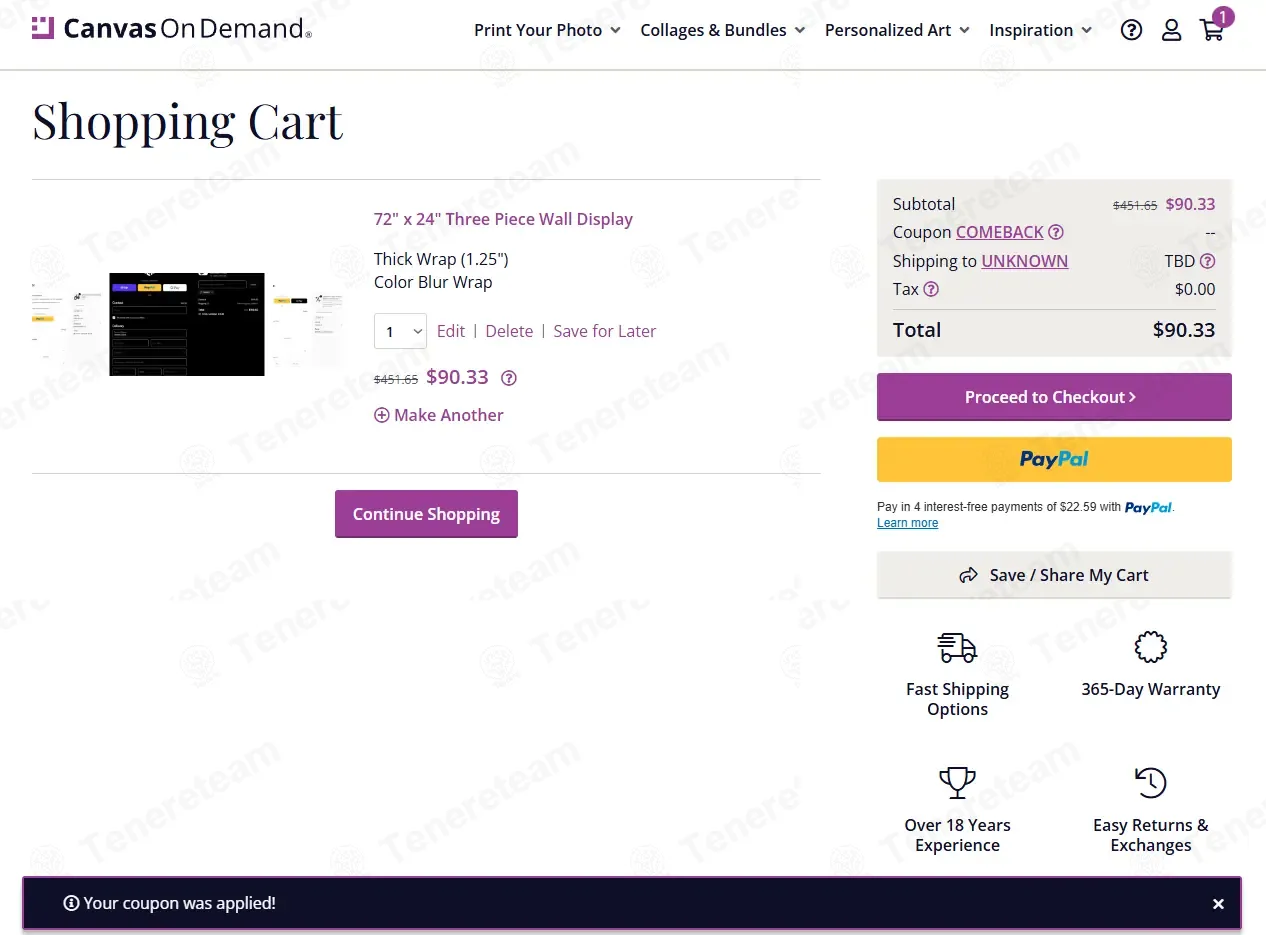Open the help question mark icon in header
Screen dimensions: 1266x935
(x=1131, y=30)
